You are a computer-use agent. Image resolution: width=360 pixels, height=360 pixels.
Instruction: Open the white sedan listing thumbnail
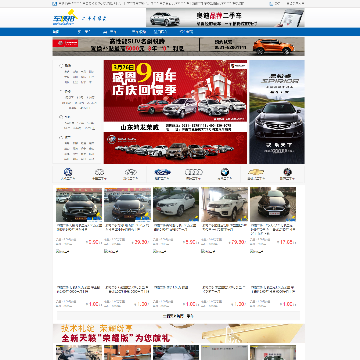click(x=176, y=204)
